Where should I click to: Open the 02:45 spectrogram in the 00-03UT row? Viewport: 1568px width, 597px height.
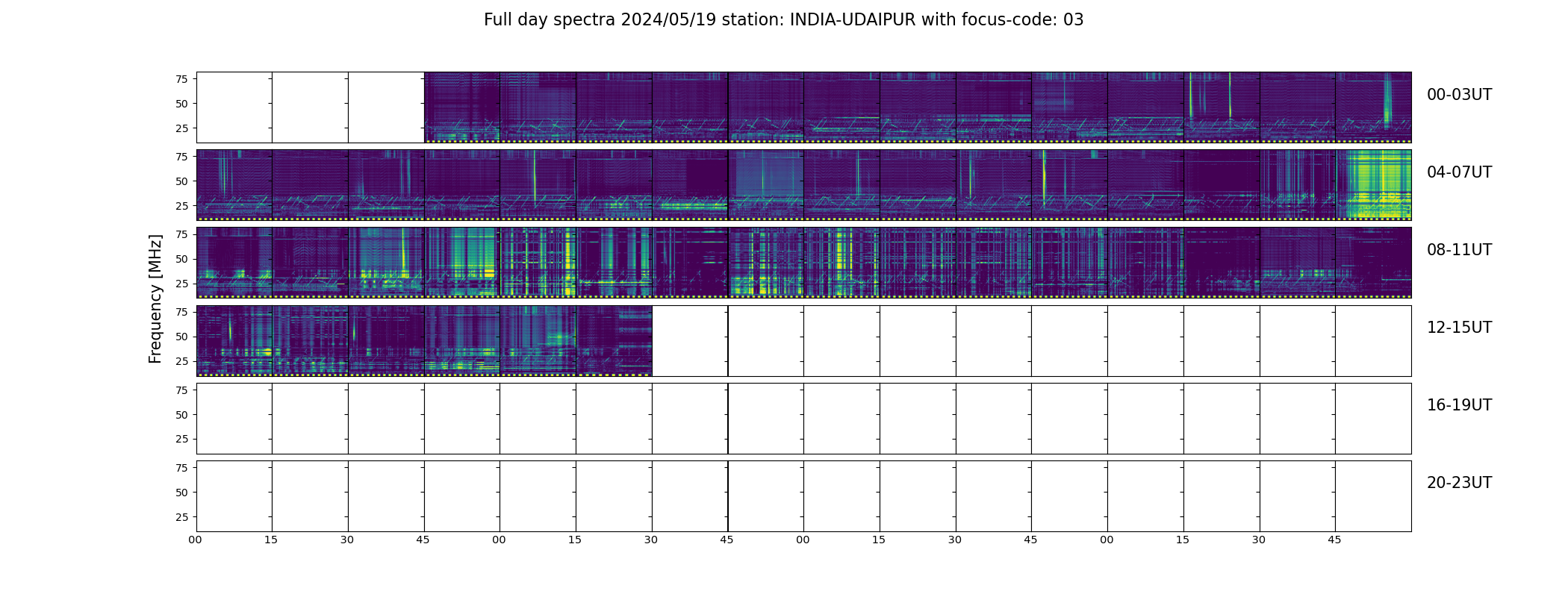point(1069,107)
